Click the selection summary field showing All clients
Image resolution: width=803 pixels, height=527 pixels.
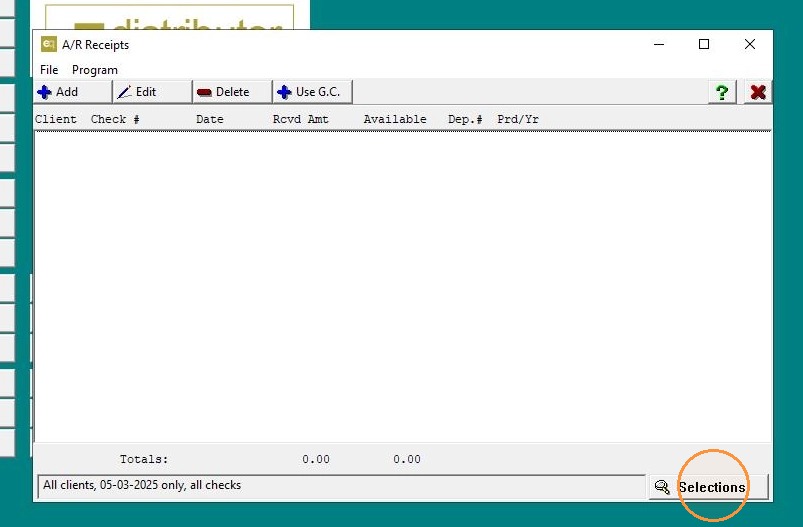tap(342, 486)
